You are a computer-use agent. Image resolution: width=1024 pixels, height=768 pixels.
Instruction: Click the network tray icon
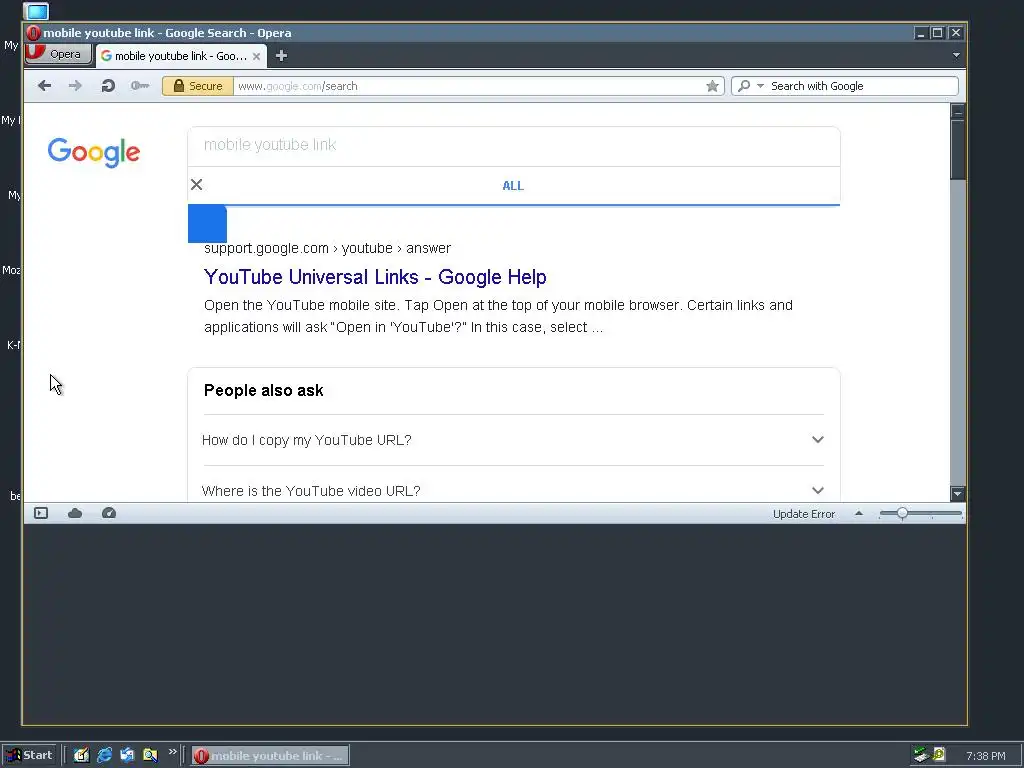[x=921, y=755]
